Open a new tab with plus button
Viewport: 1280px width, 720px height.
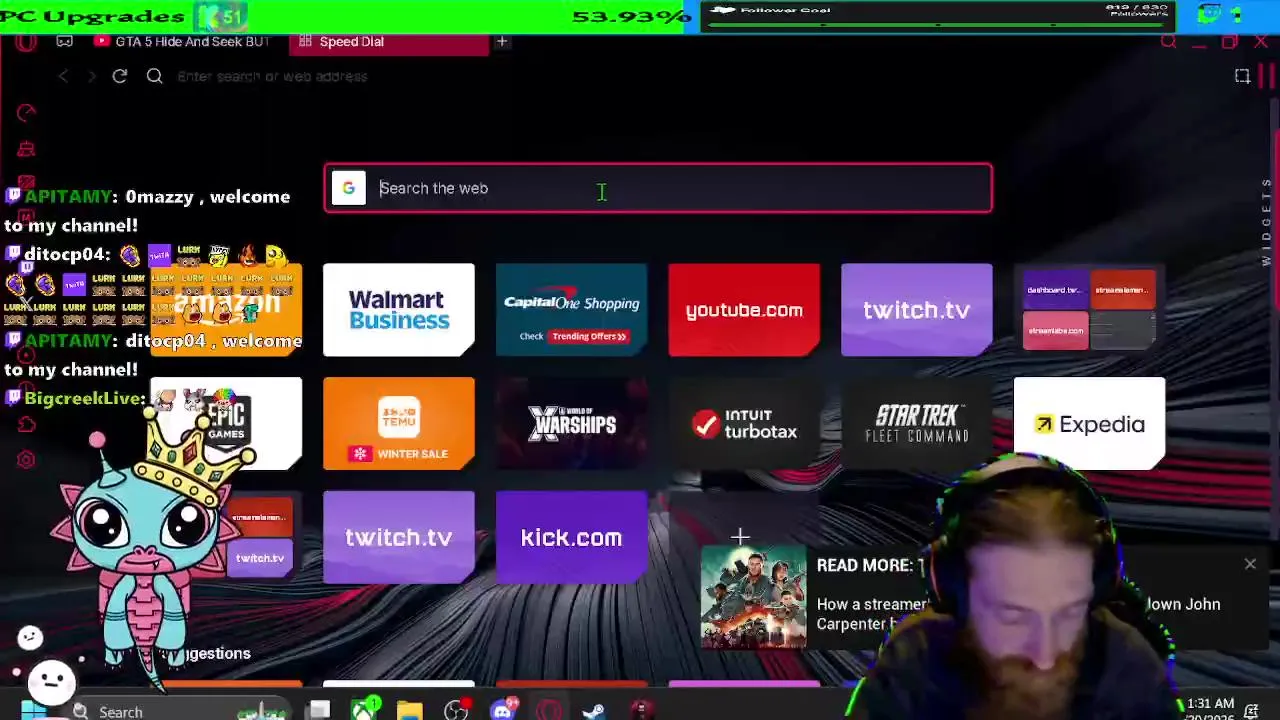pyautogui.click(x=502, y=42)
